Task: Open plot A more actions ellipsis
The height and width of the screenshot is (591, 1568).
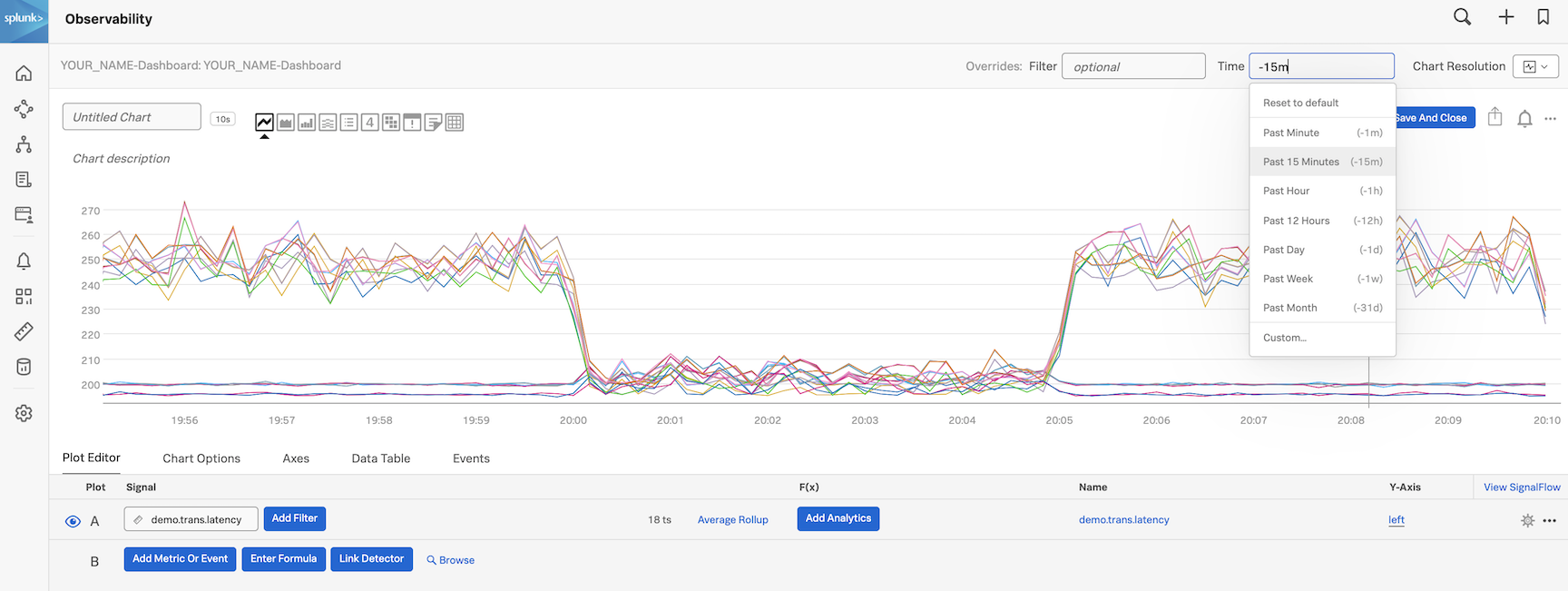Action: pos(1550,521)
